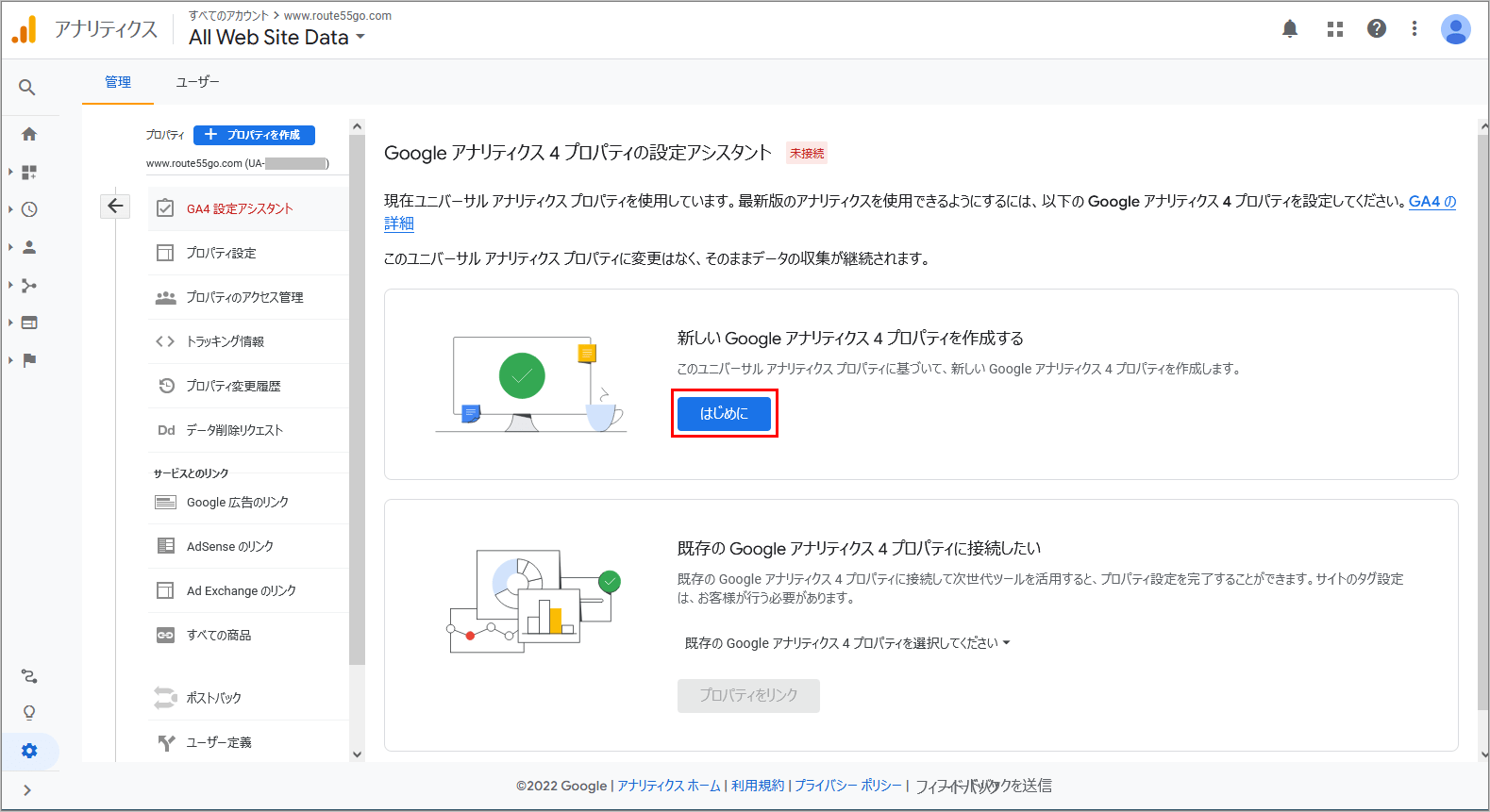Open the three-dot more options menu
Viewport: 1490px width, 812px height.
[x=1414, y=28]
